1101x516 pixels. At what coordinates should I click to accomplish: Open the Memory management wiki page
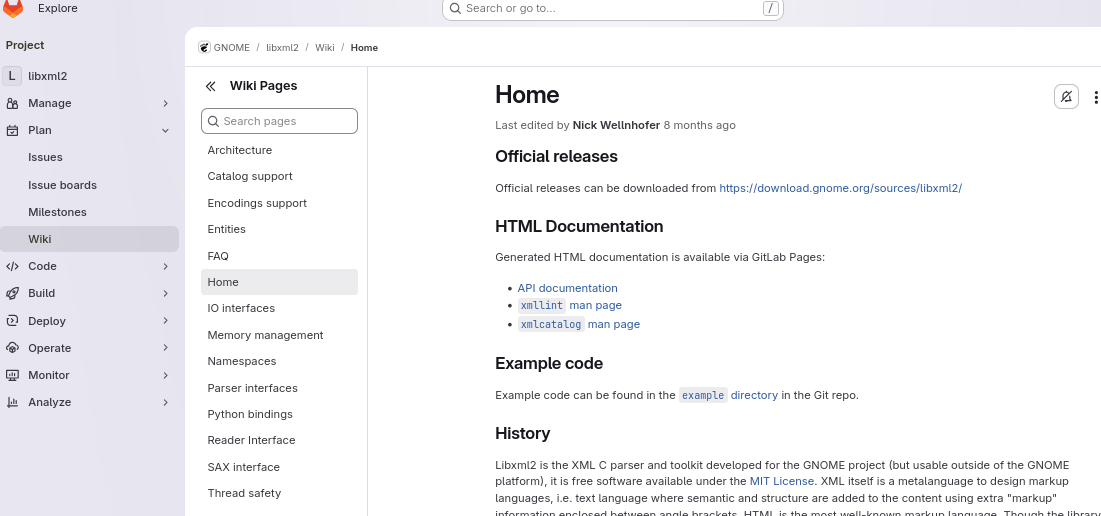tap(265, 335)
